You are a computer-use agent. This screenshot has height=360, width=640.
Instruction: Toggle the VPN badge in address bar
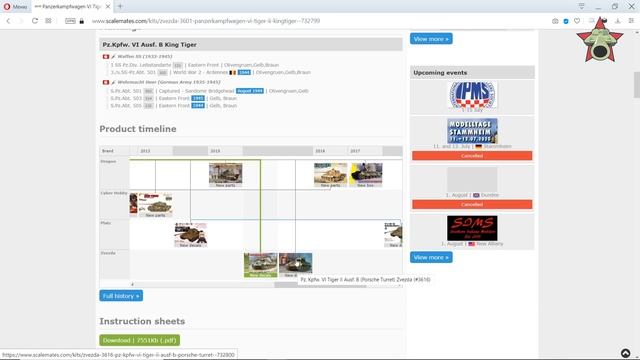[70, 21]
